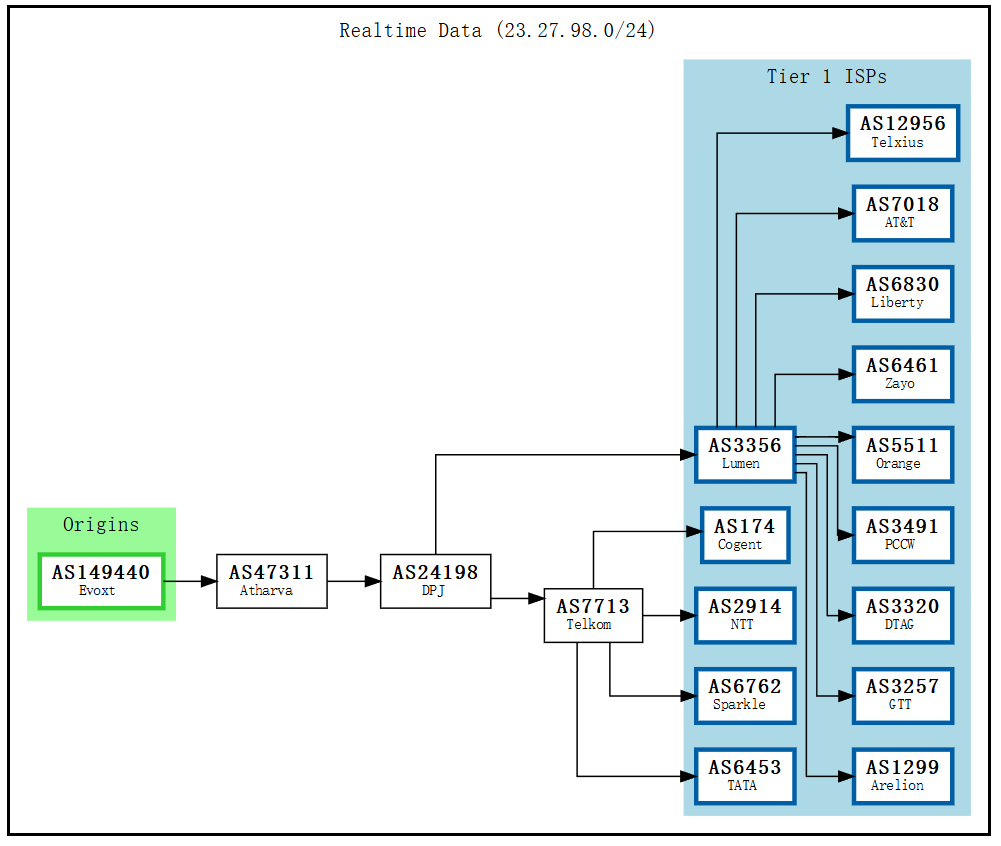Click the AS12956 Telxius node
The image size is (1001, 846).
pos(901,133)
